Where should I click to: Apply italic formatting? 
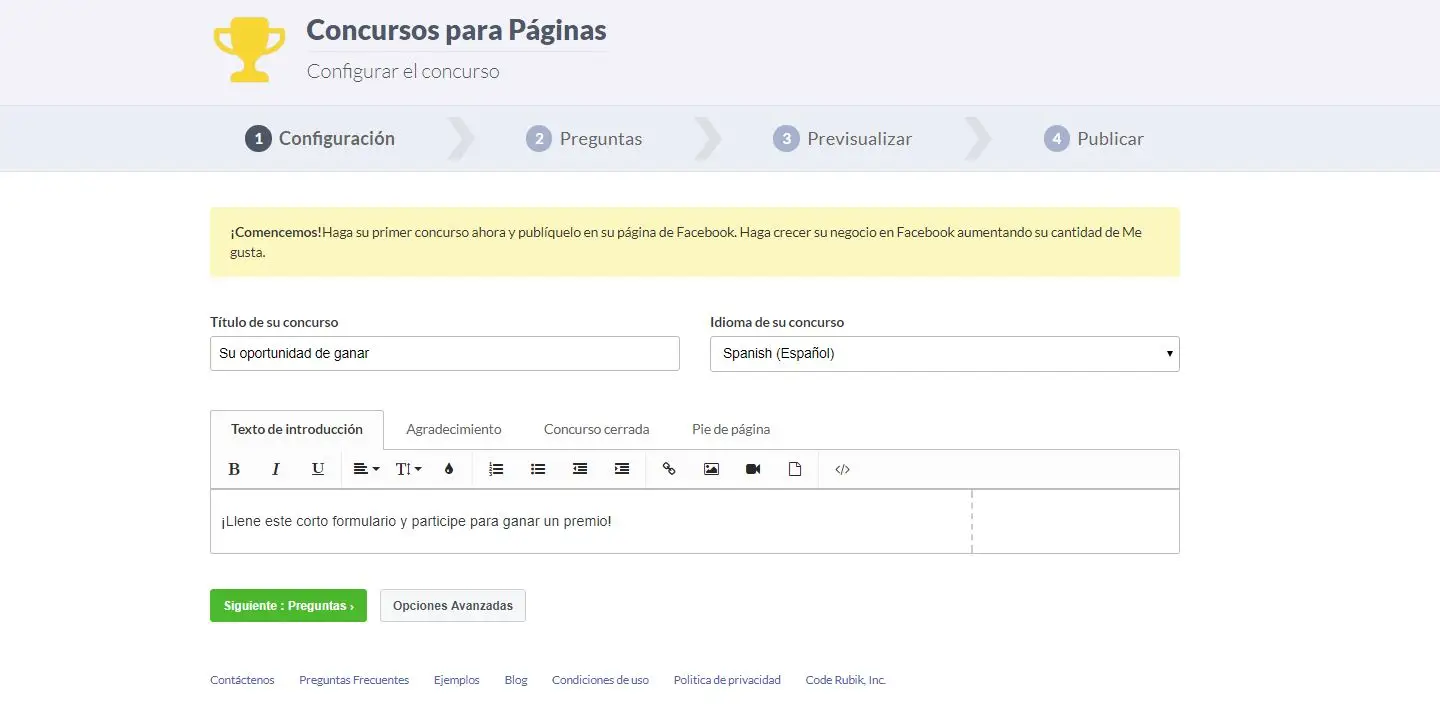[276, 469]
